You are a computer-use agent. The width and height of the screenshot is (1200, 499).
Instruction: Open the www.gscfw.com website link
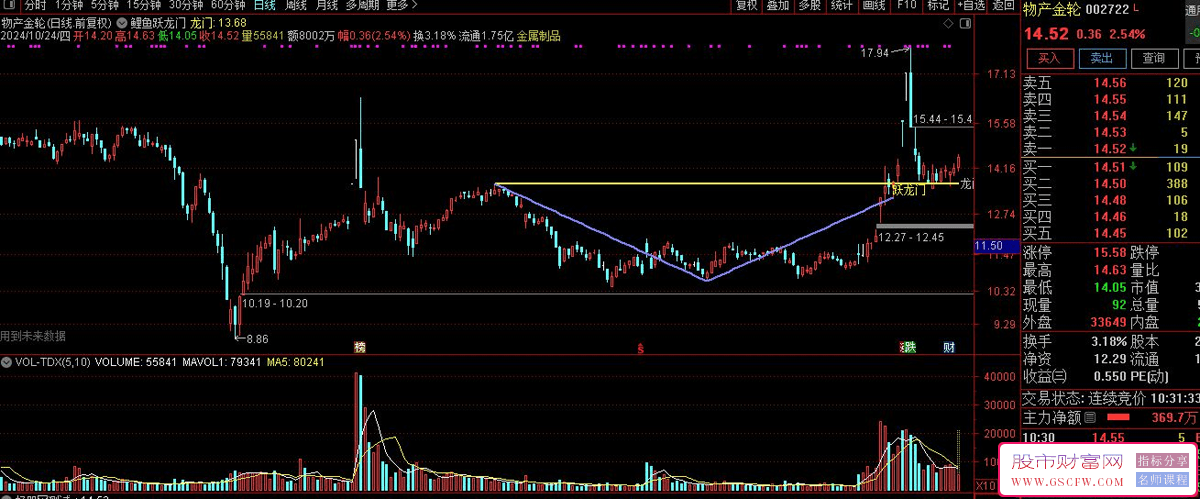1066,482
